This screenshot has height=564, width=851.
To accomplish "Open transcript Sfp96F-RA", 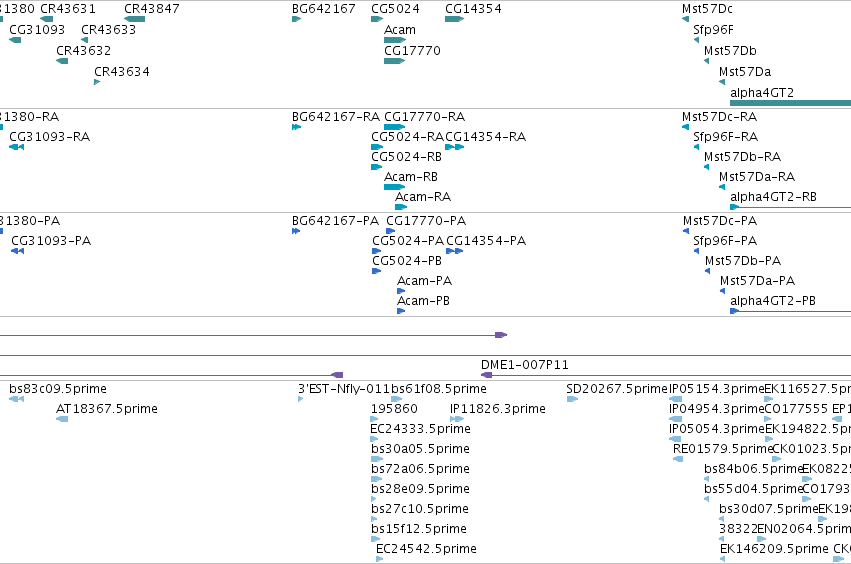I will pos(726,137).
